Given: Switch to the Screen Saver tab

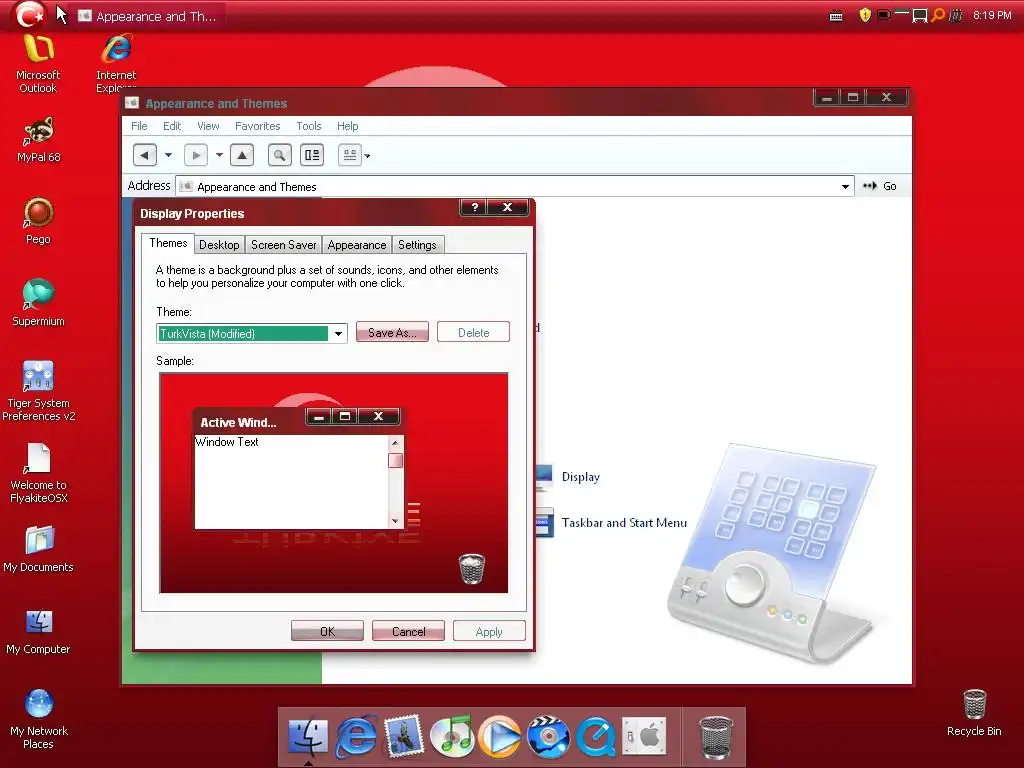Looking at the screenshot, I should [x=283, y=245].
